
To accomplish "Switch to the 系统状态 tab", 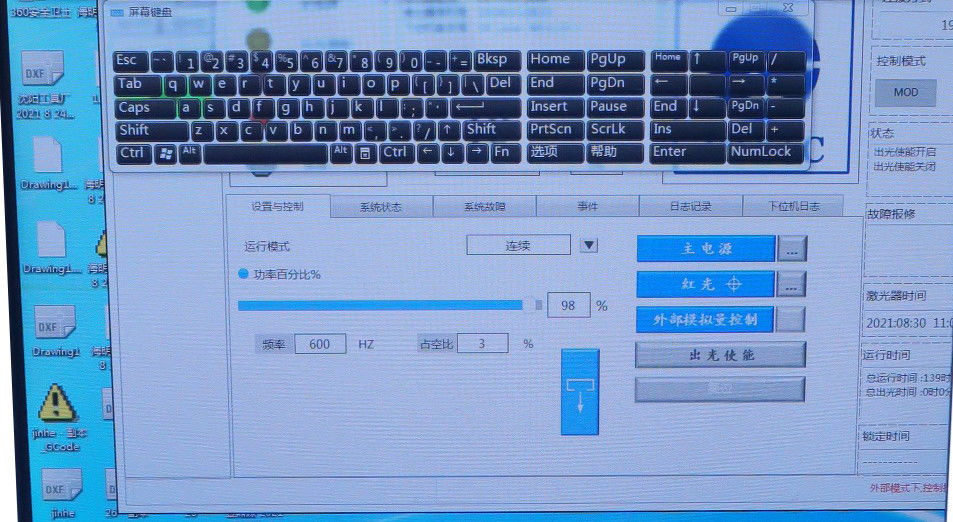I will coord(380,207).
